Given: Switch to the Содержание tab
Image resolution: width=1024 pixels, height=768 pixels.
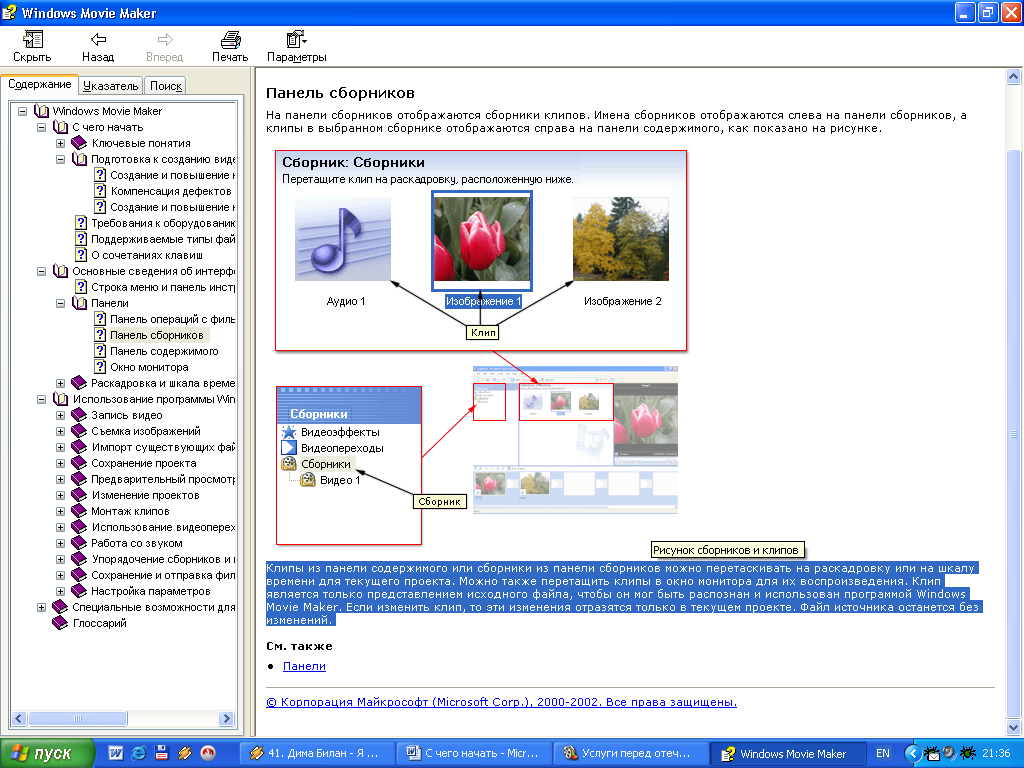Looking at the screenshot, I should click(39, 84).
